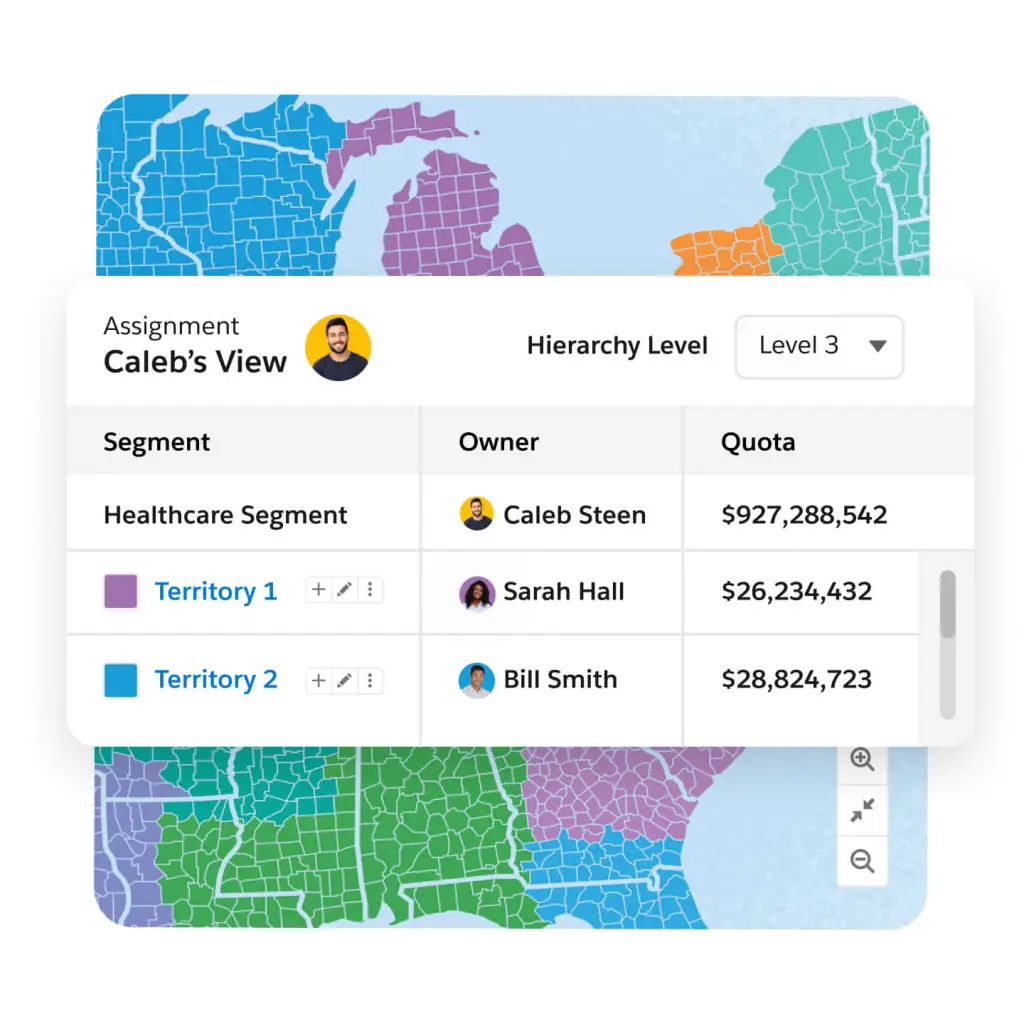Click Caleb's profile photo in the header
This screenshot has height=1024, width=1024.
click(x=338, y=347)
